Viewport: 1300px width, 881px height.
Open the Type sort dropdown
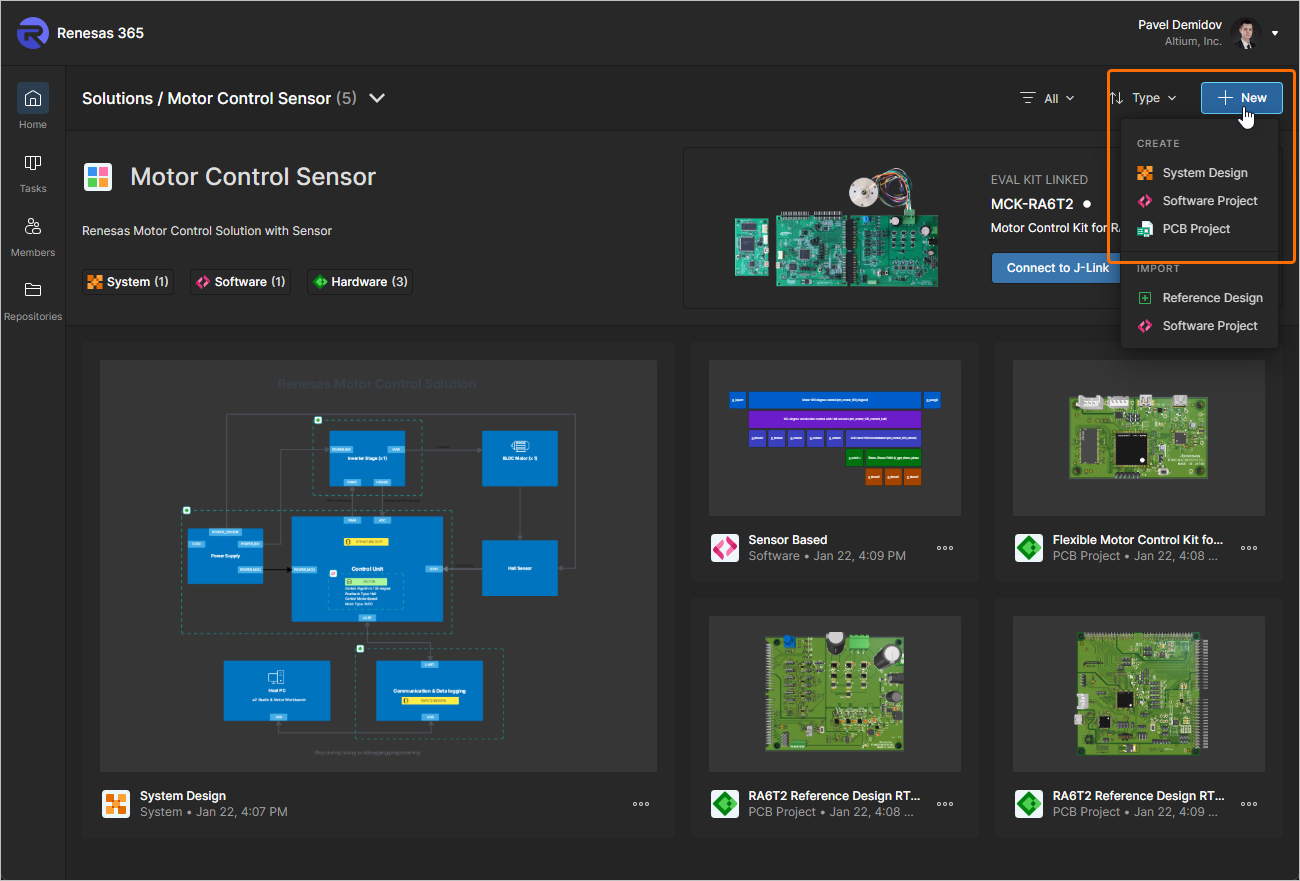(1143, 98)
